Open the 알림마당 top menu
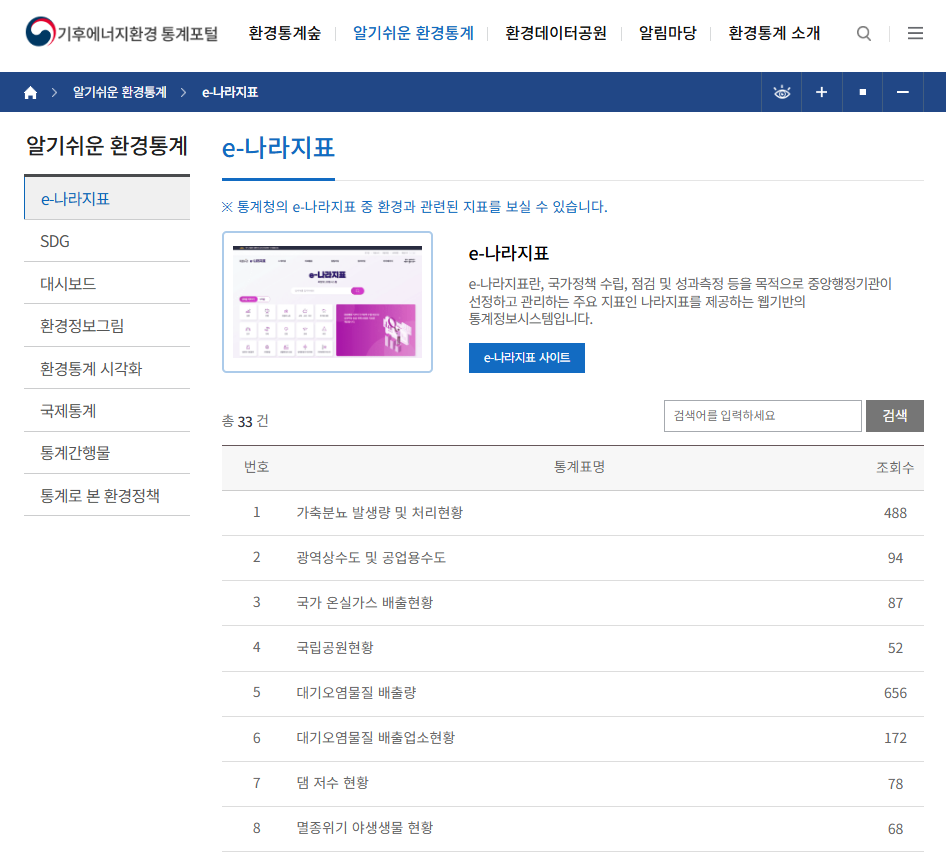The height and width of the screenshot is (856, 946). (667, 33)
